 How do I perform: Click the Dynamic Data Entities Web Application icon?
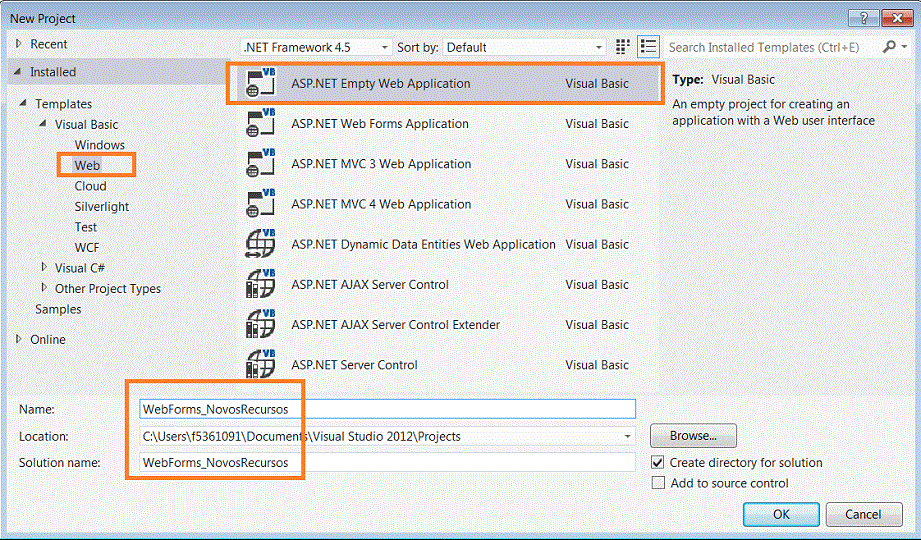point(261,243)
